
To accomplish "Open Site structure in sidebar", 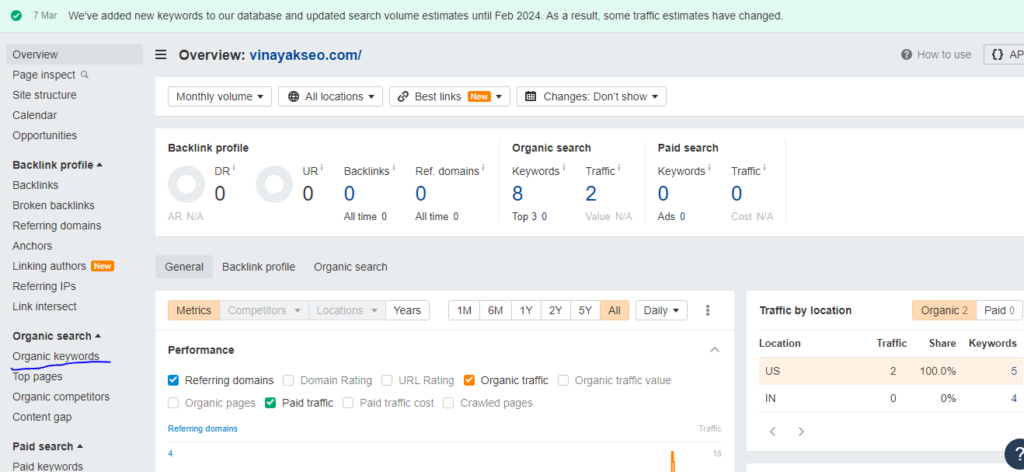I will click(44, 95).
